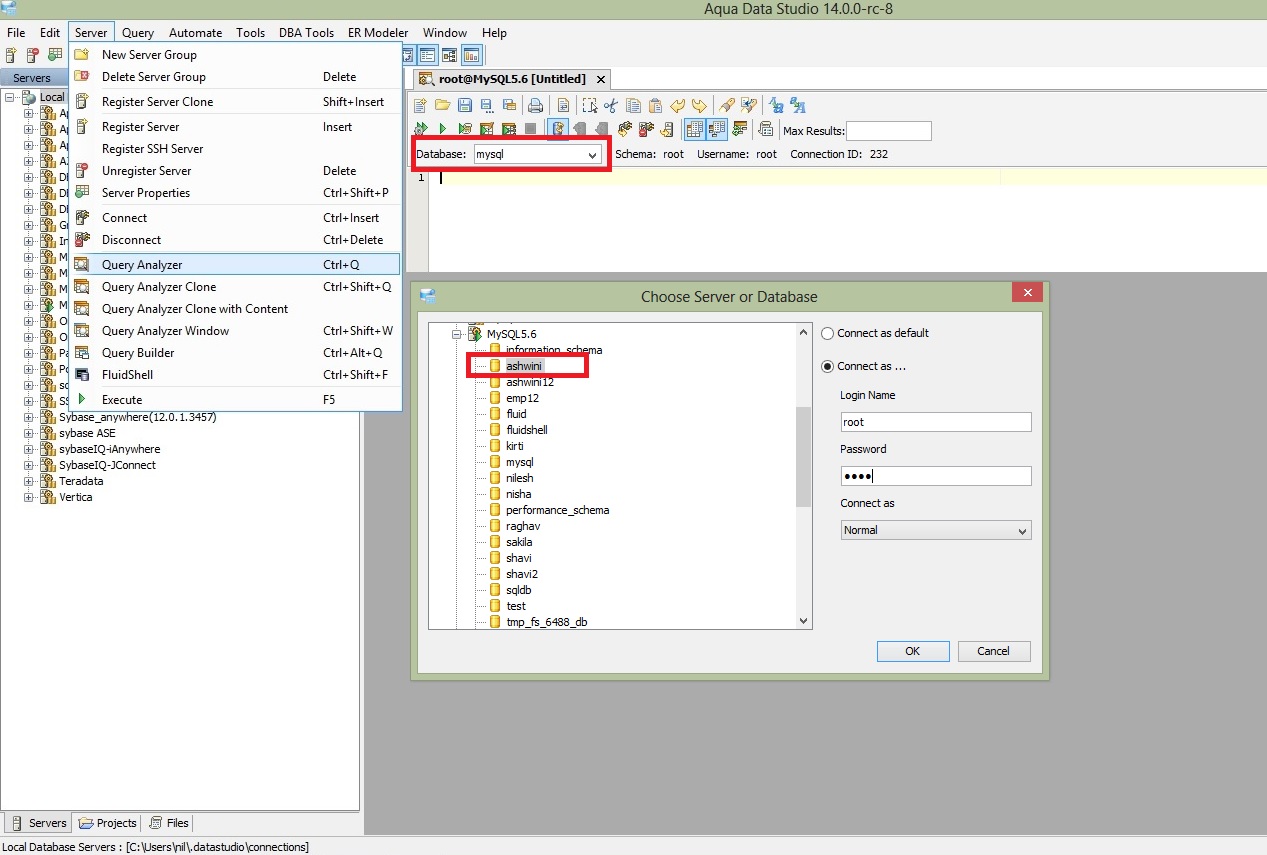The image size is (1267, 855).
Task: Click the grey Stop execution square icon
Action: 530,128
